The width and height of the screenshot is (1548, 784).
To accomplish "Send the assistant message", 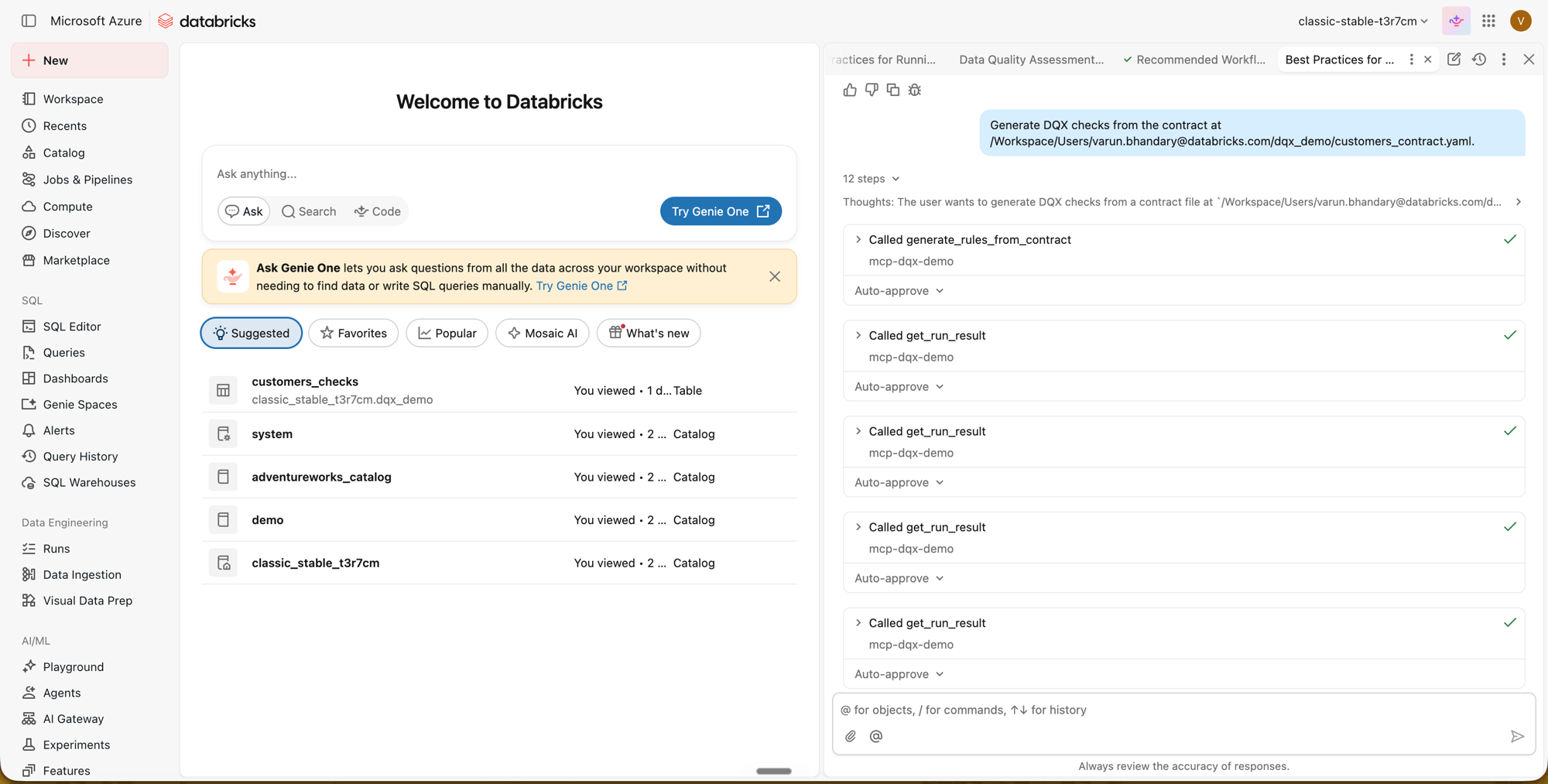I will click(x=1517, y=736).
